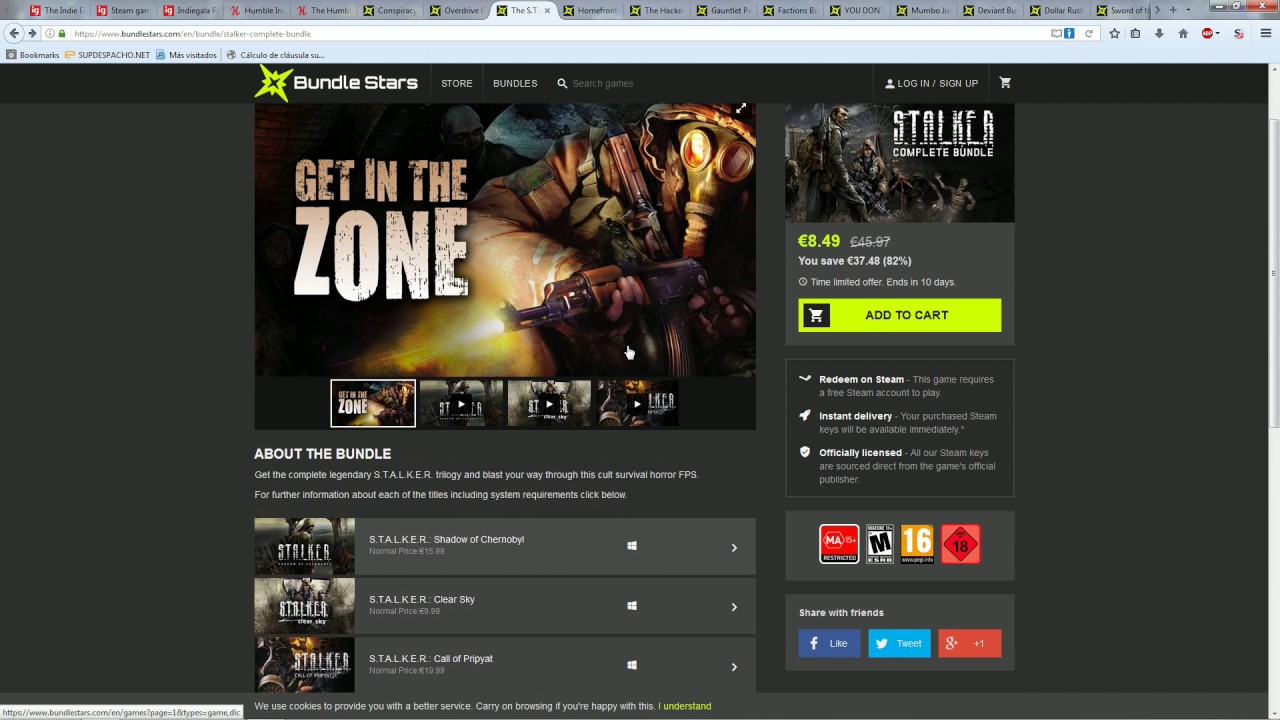The height and width of the screenshot is (720, 1280).
Task: Click Windows icon on Shadow of Chernobyl row
Action: (x=632, y=546)
